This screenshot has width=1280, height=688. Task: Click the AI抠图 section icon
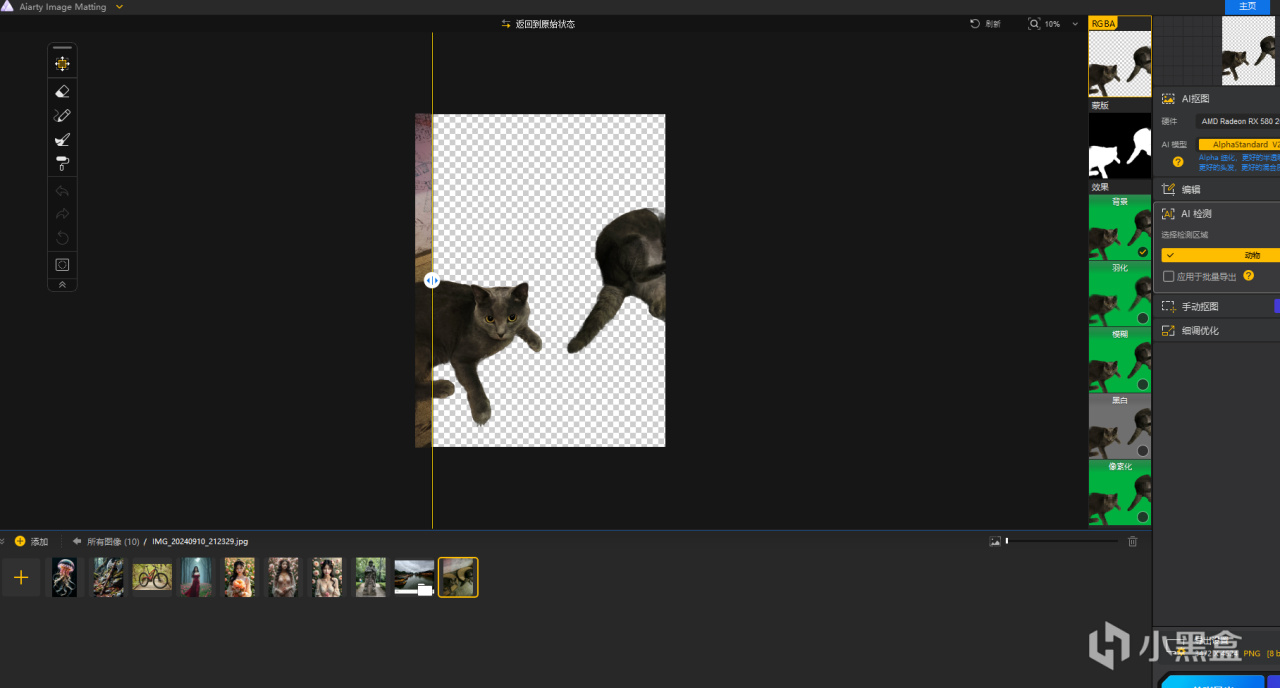pos(1168,99)
